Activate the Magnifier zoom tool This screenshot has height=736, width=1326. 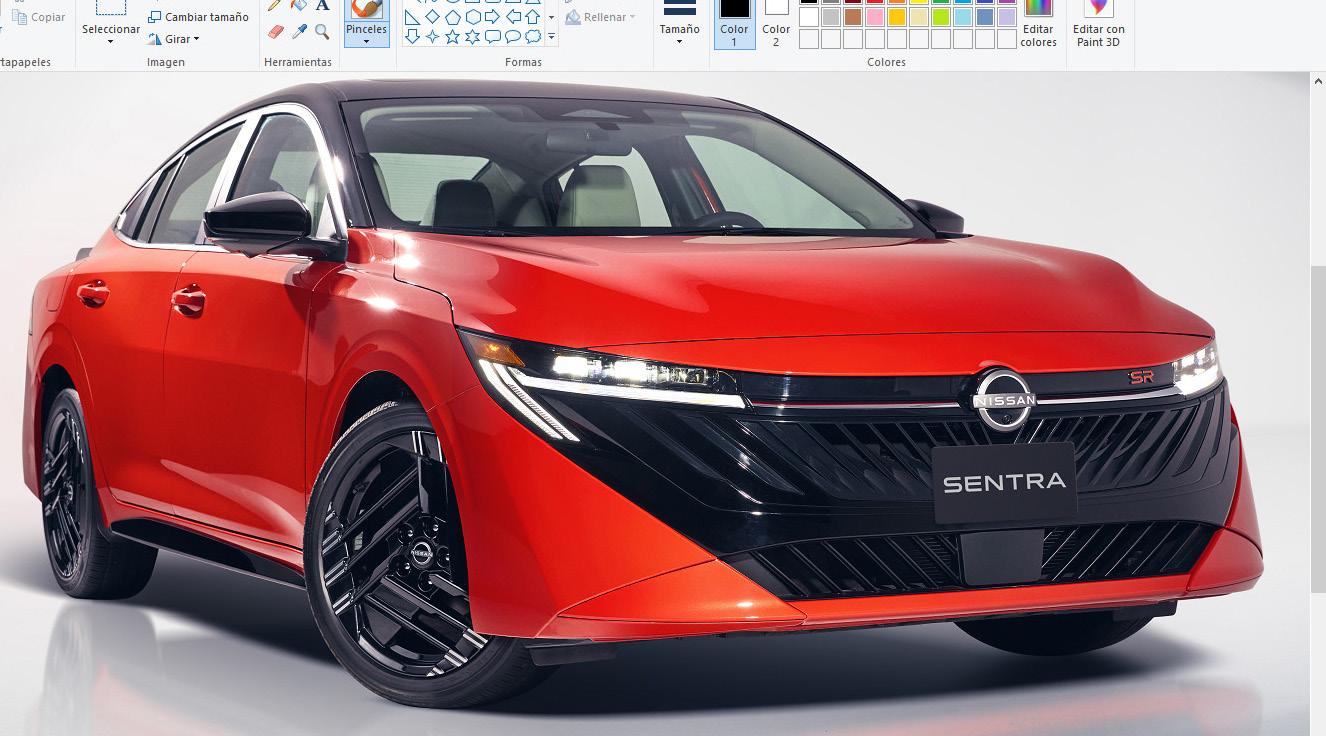pyautogui.click(x=322, y=32)
